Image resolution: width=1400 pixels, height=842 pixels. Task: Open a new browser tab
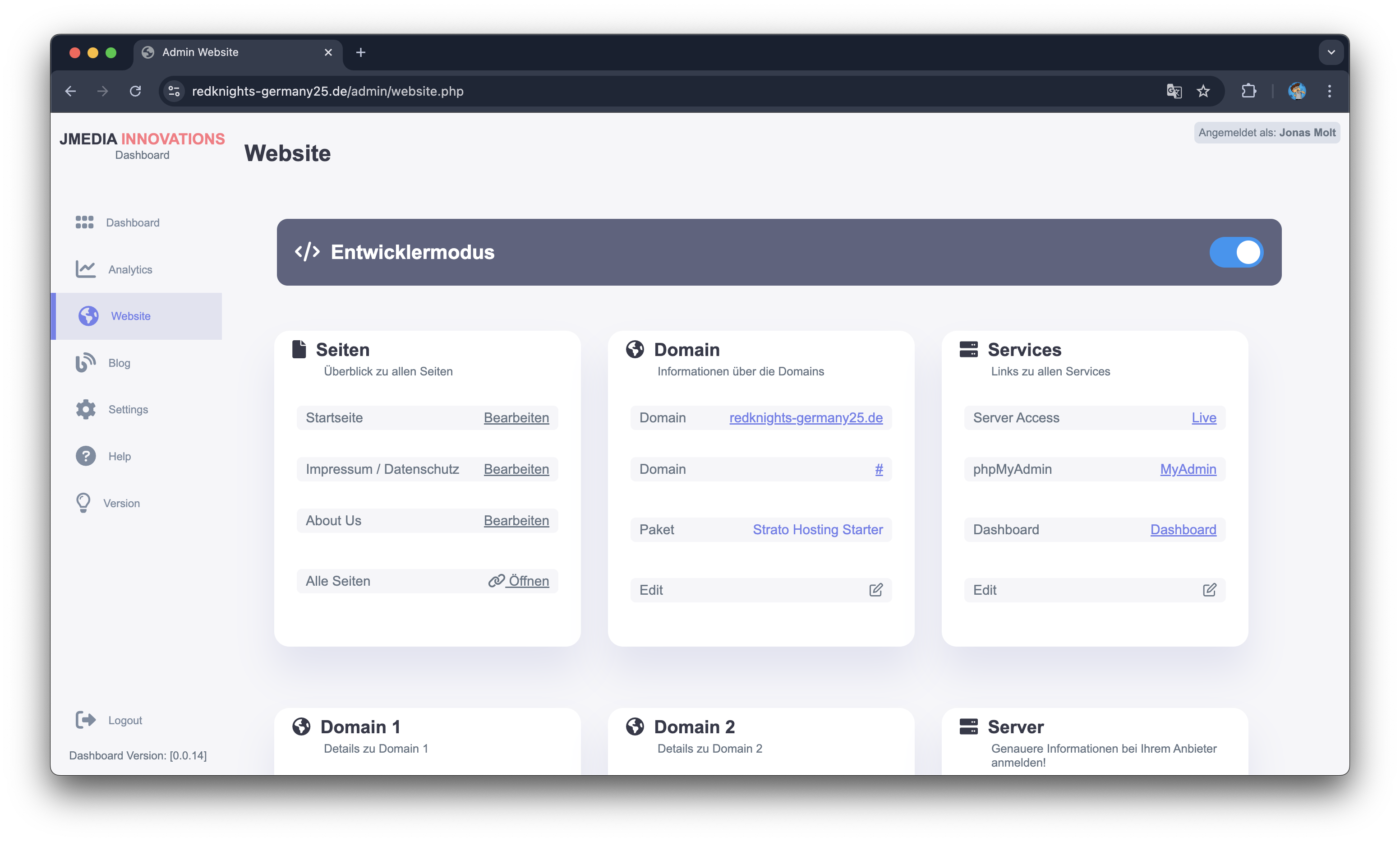(361, 52)
